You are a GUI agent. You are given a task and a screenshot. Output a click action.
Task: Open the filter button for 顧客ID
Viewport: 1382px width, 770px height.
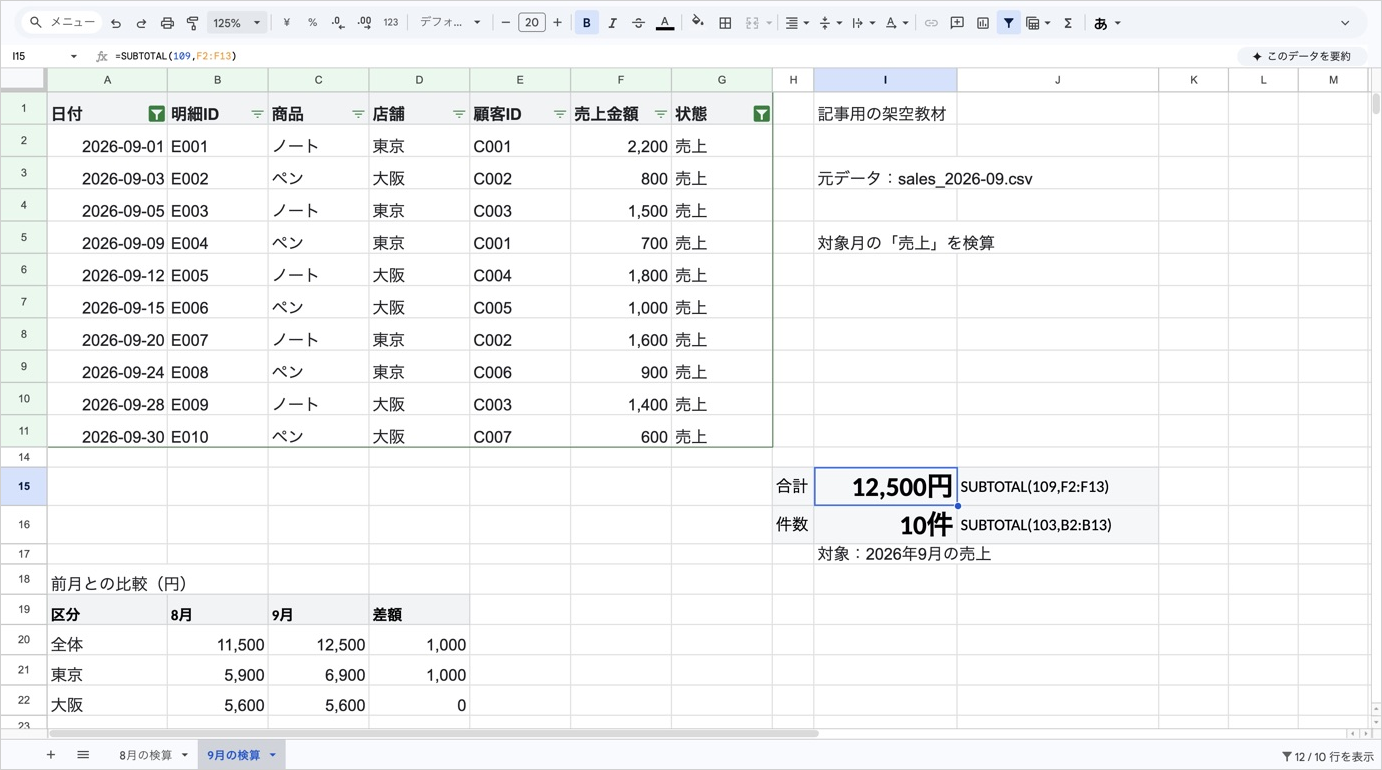[x=560, y=114]
